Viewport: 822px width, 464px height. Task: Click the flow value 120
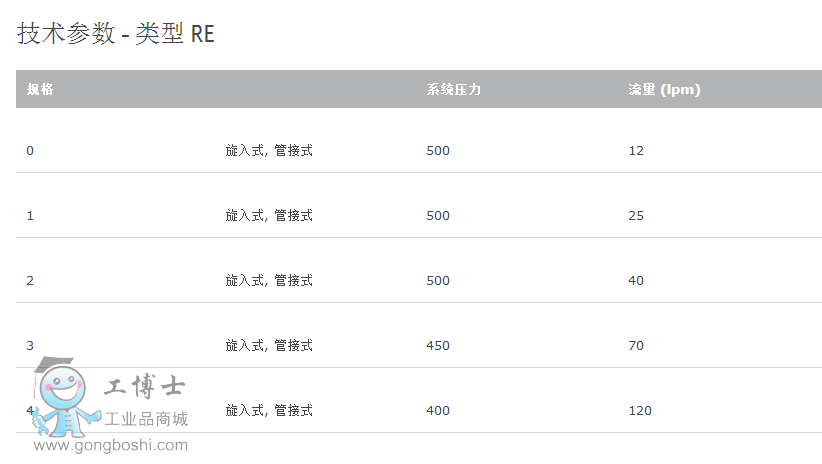[x=640, y=411]
